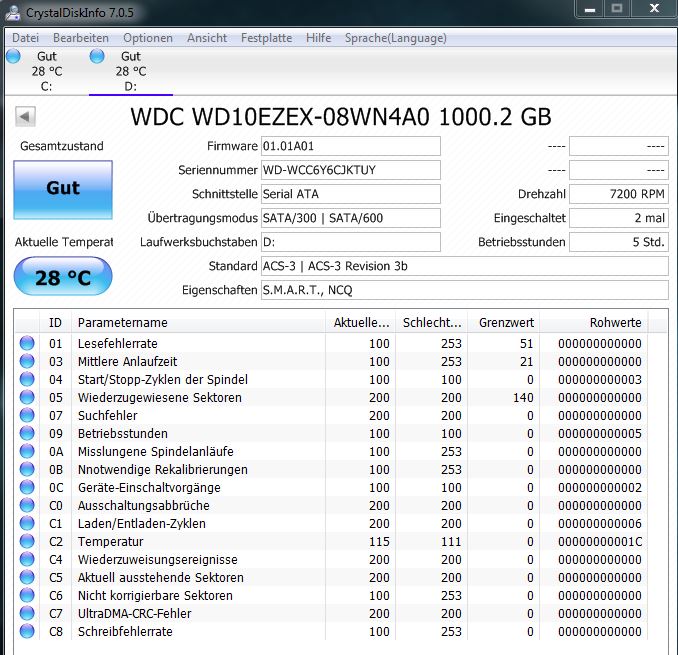This screenshot has width=678, height=655.
Task: Click the disk title WDC WD10EZEX-08WN4A0
Action: 341,117
